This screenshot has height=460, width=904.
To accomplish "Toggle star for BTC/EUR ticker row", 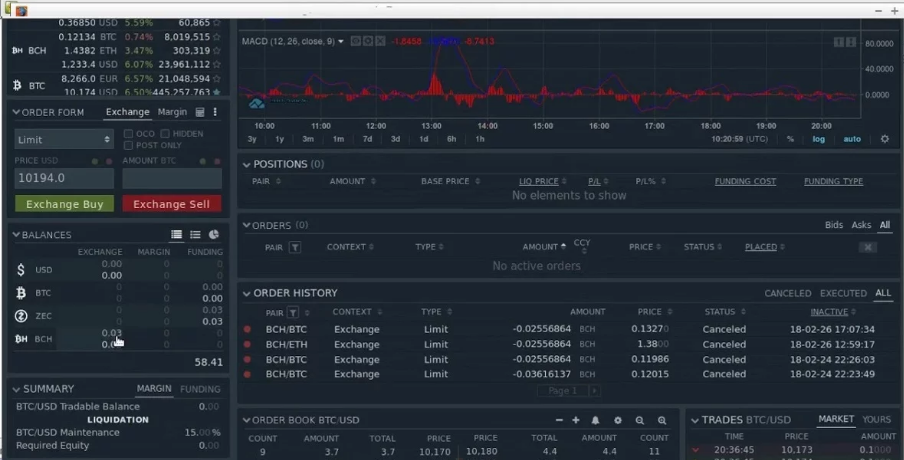I will [x=217, y=78].
